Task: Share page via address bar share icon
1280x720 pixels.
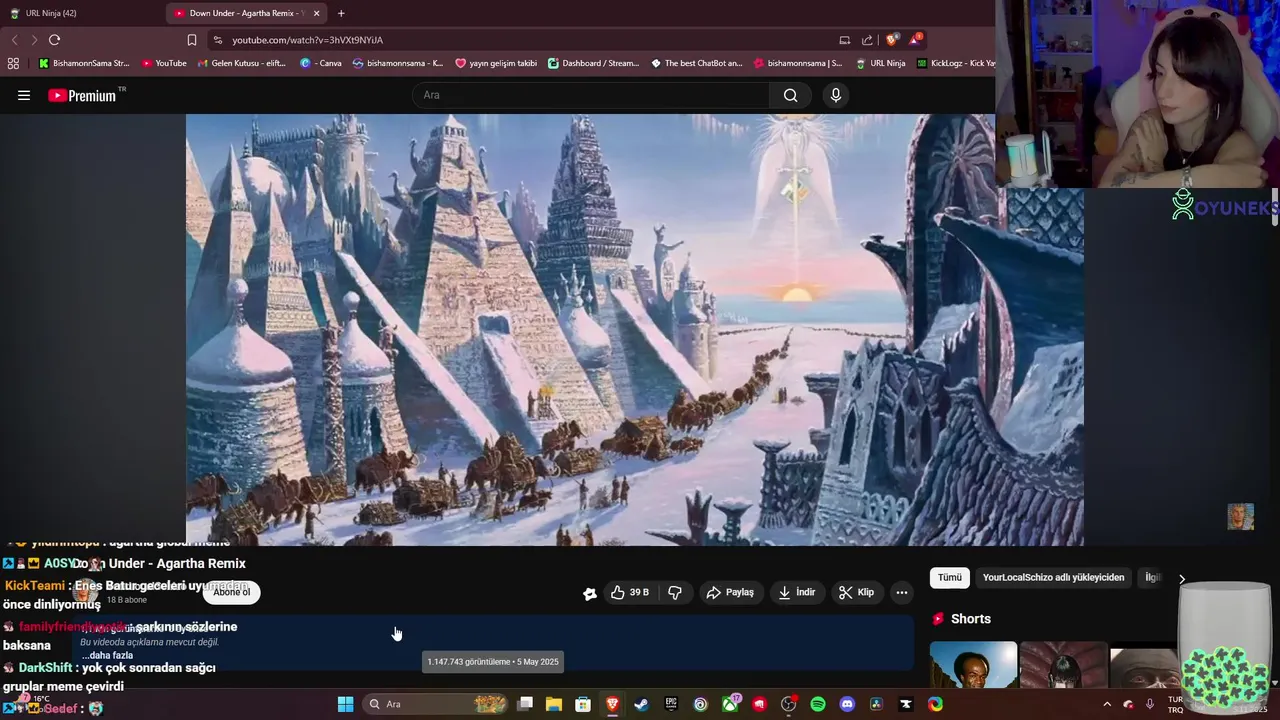Action: point(867,40)
